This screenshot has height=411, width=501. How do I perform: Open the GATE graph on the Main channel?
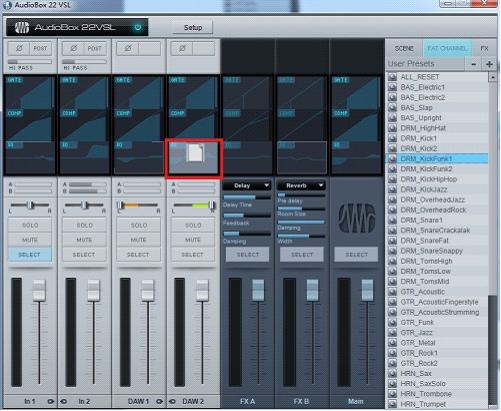356,92
